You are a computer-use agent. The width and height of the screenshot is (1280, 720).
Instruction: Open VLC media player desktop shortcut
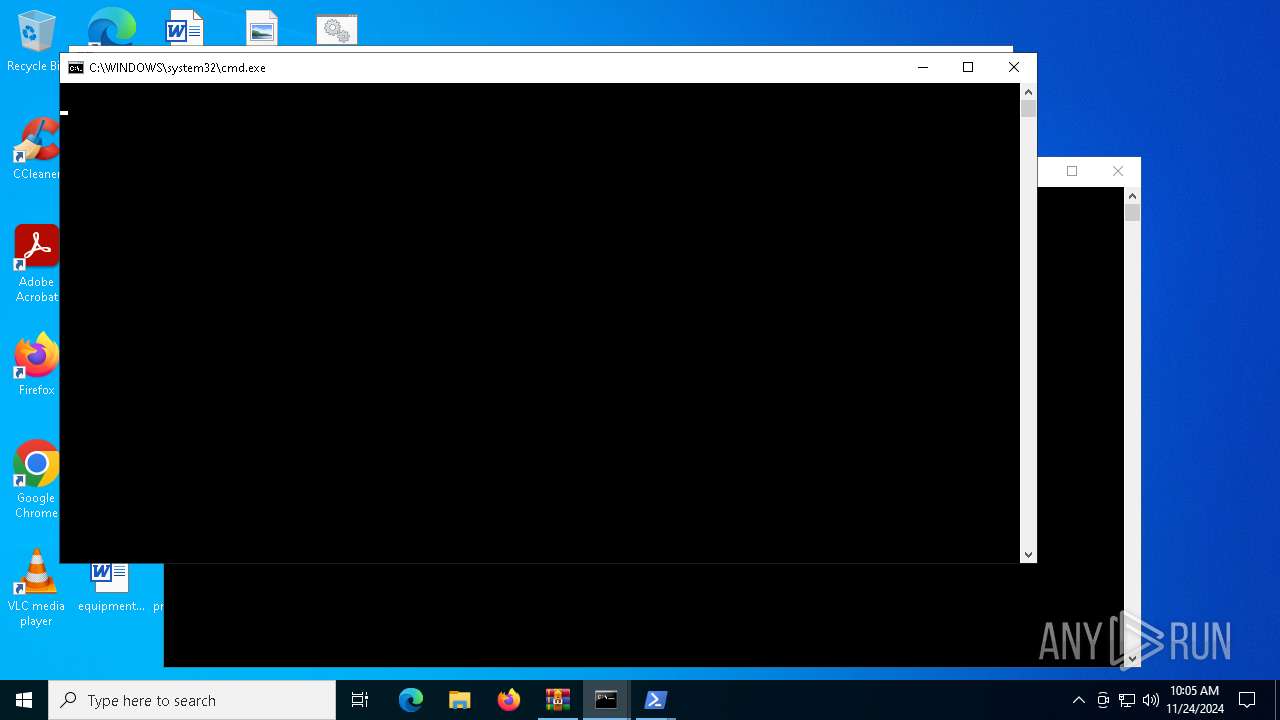(x=36, y=588)
